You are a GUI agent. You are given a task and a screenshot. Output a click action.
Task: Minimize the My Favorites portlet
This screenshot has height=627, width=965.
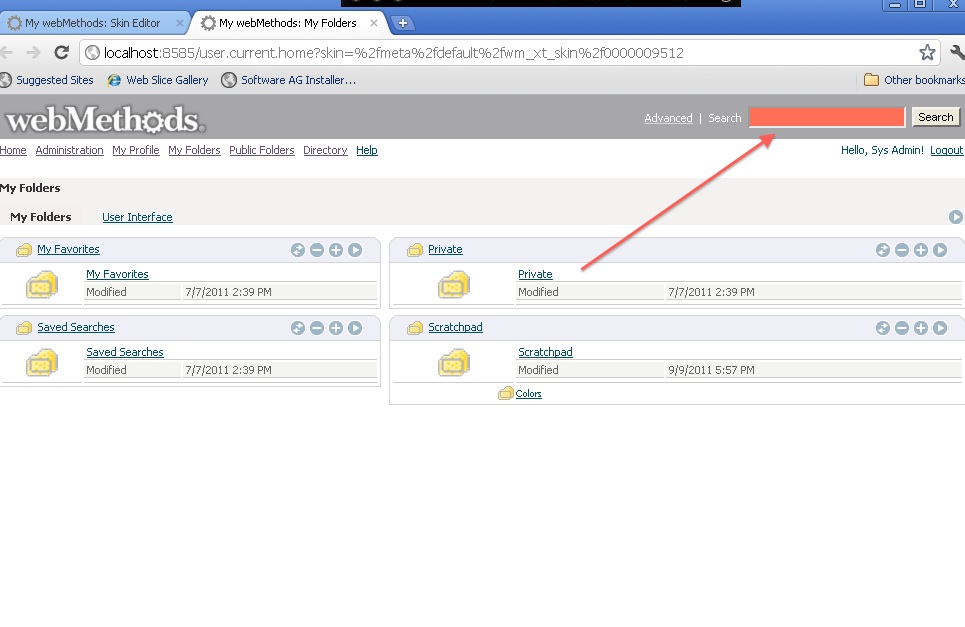click(x=317, y=250)
